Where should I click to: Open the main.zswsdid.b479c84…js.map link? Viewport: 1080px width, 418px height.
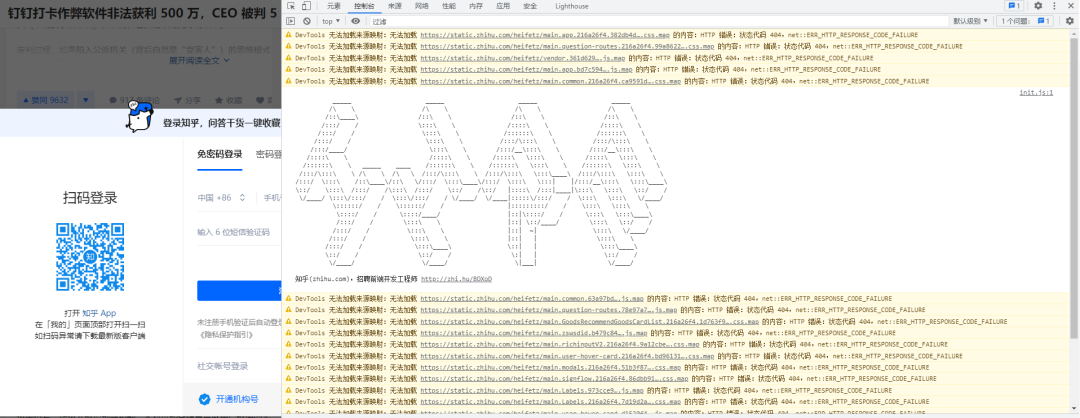tap(533, 333)
